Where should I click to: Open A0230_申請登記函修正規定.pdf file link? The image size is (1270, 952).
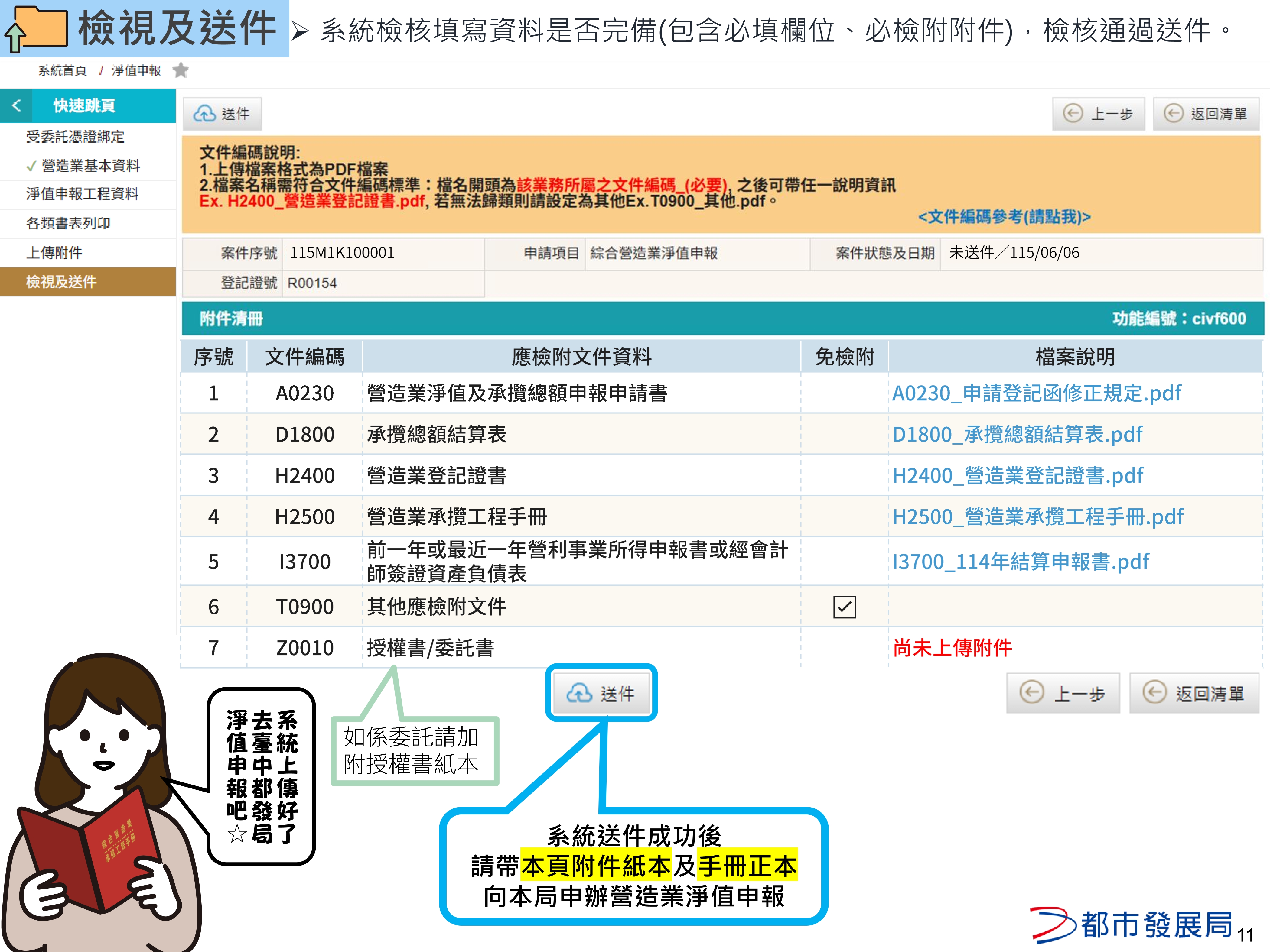click(1036, 393)
